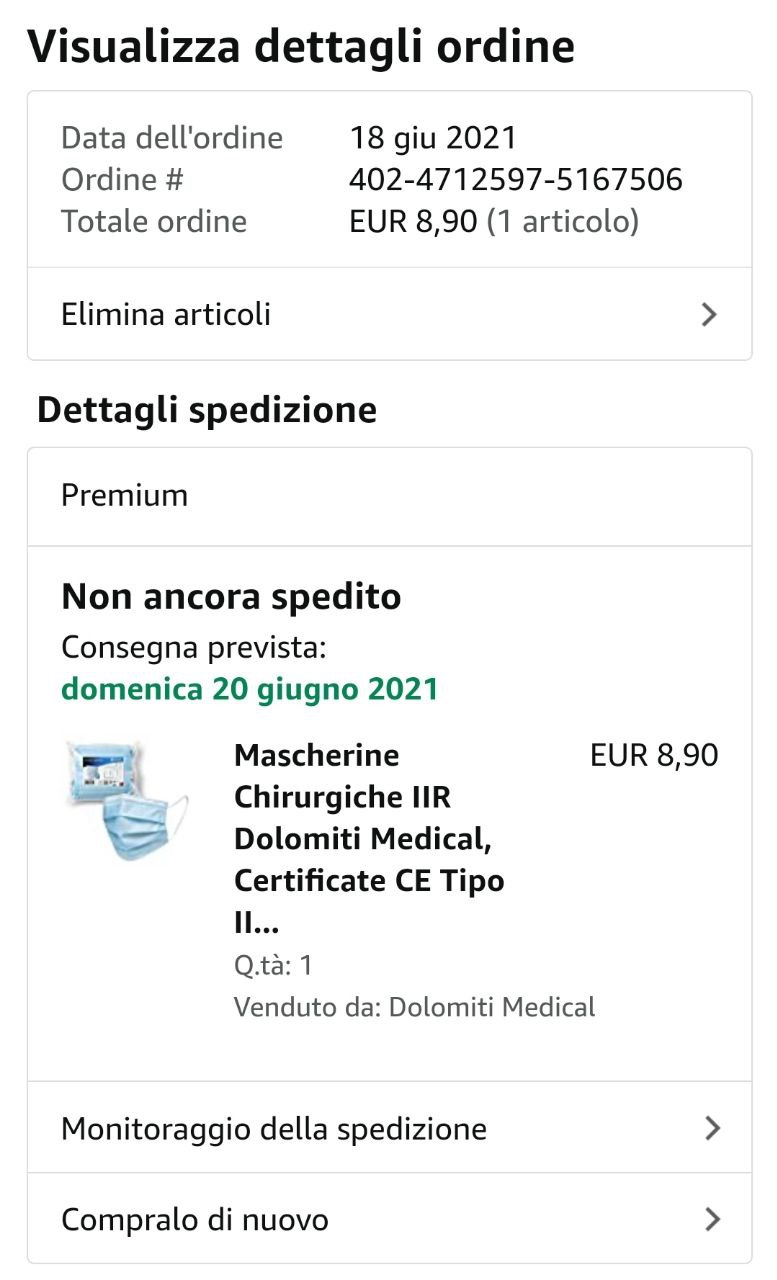Tap the Q.tà: 1 quantity text
The image size is (777, 1280).
click(x=273, y=965)
